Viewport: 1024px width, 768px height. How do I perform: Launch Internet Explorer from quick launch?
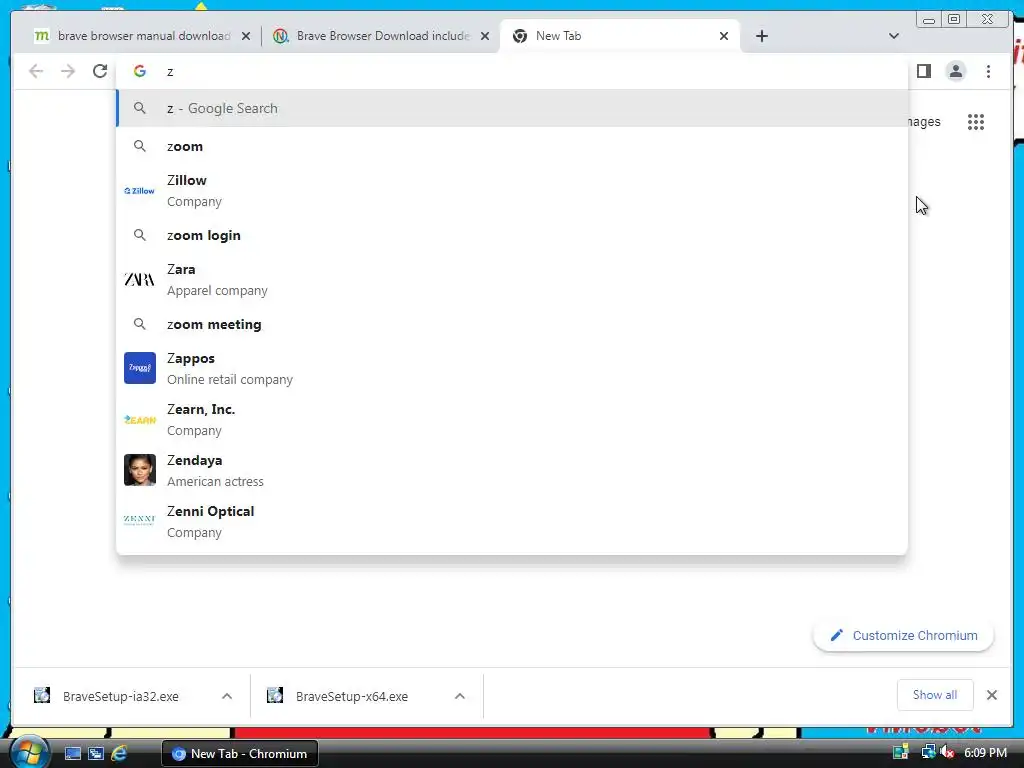[x=119, y=753]
